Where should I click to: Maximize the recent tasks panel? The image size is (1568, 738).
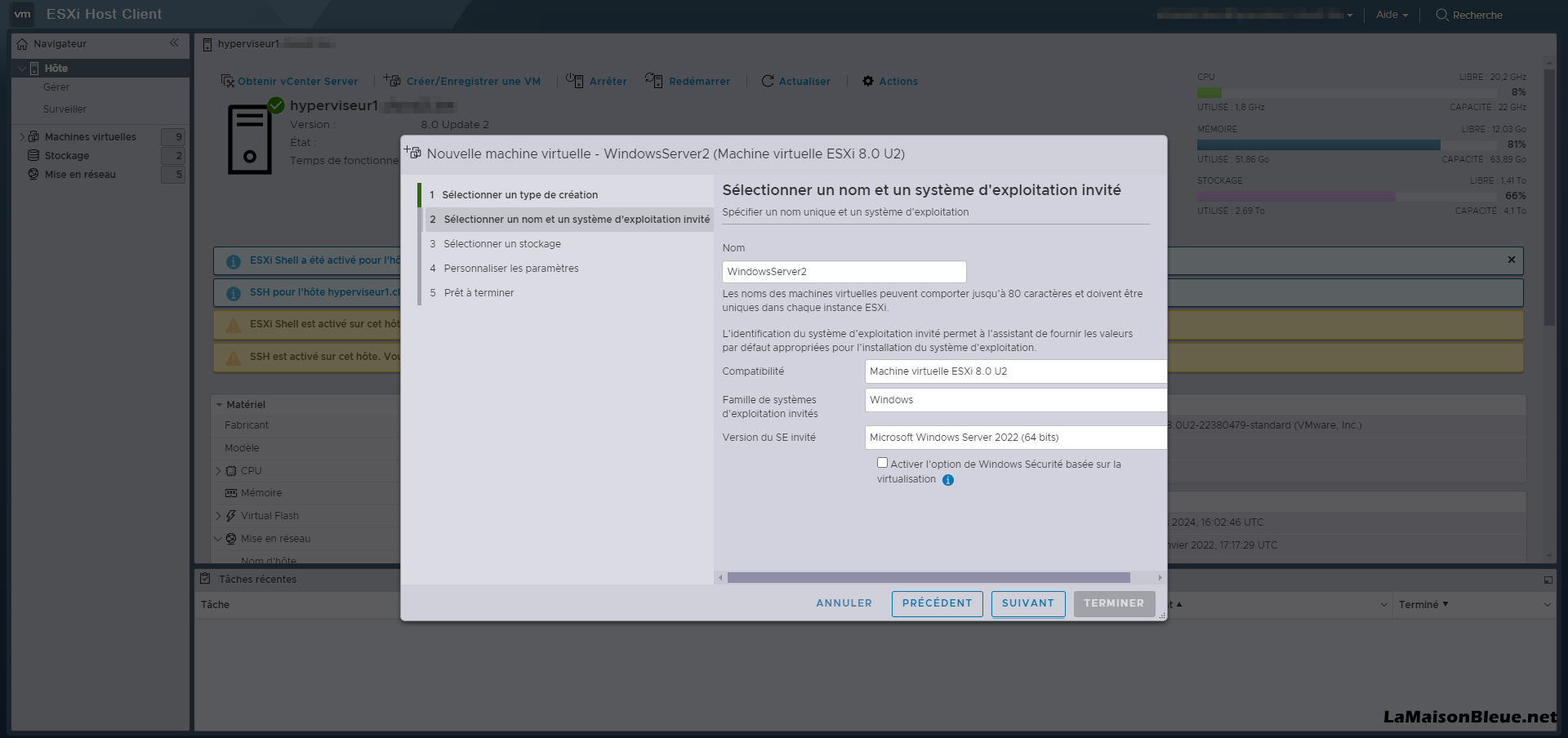click(x=1548, y=580)
